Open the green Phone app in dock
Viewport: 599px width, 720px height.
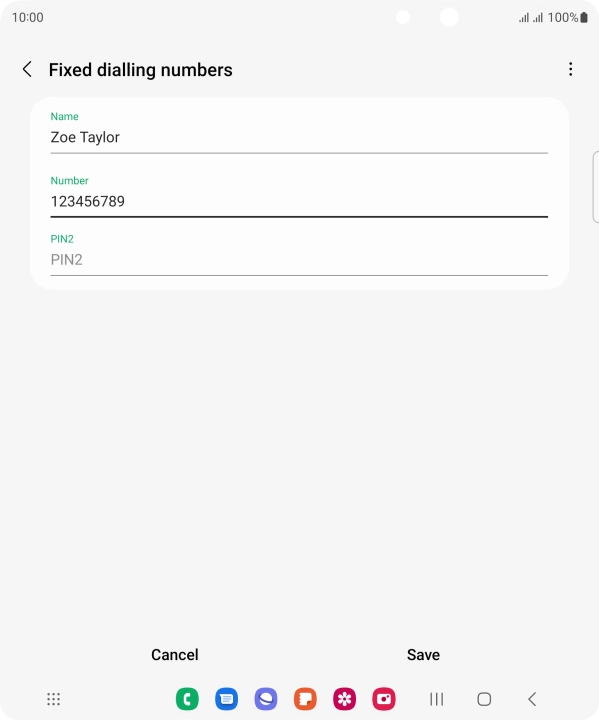(187, 699)
